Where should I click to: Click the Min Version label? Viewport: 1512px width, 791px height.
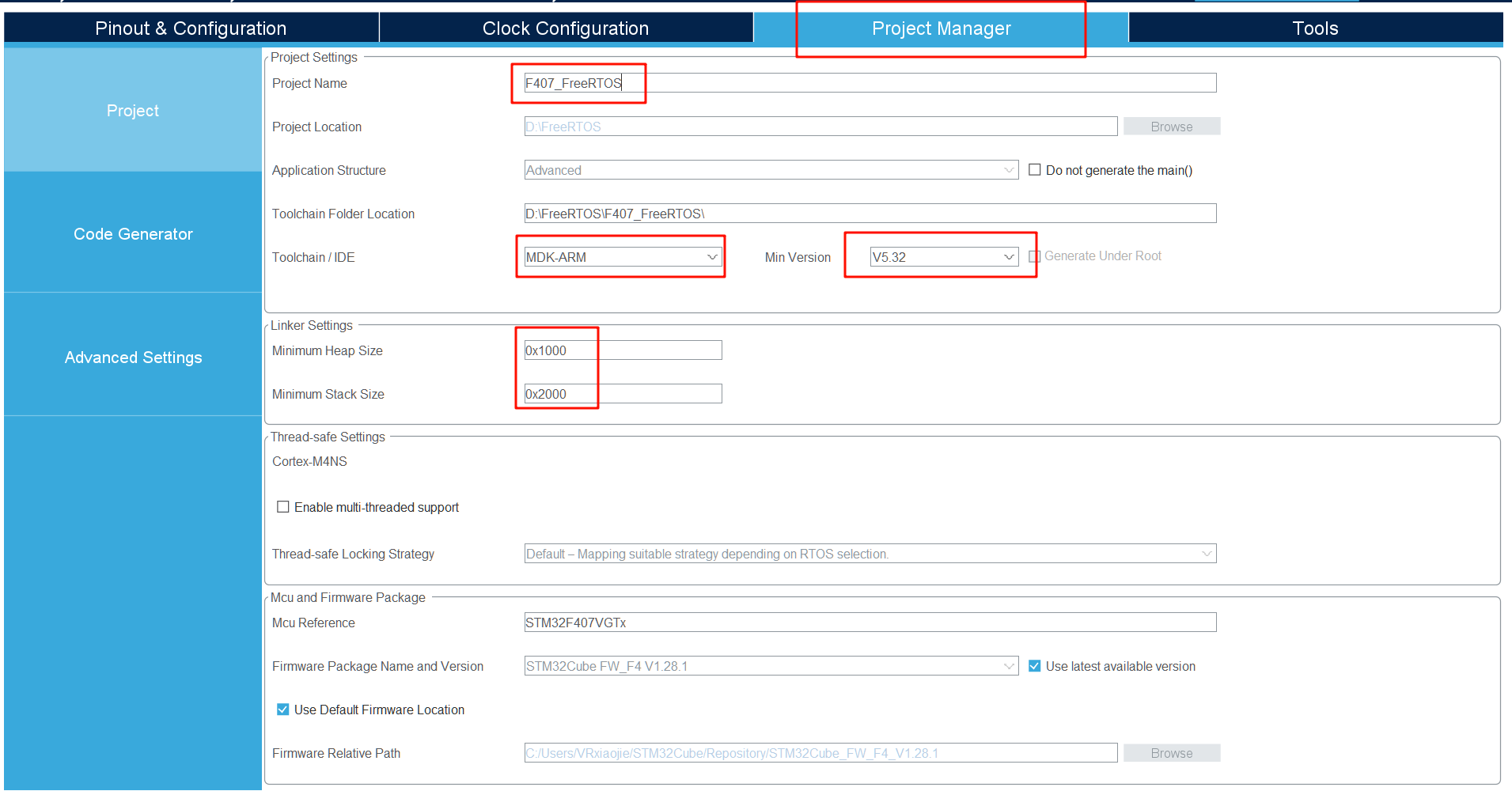click(x=798, y=257)
